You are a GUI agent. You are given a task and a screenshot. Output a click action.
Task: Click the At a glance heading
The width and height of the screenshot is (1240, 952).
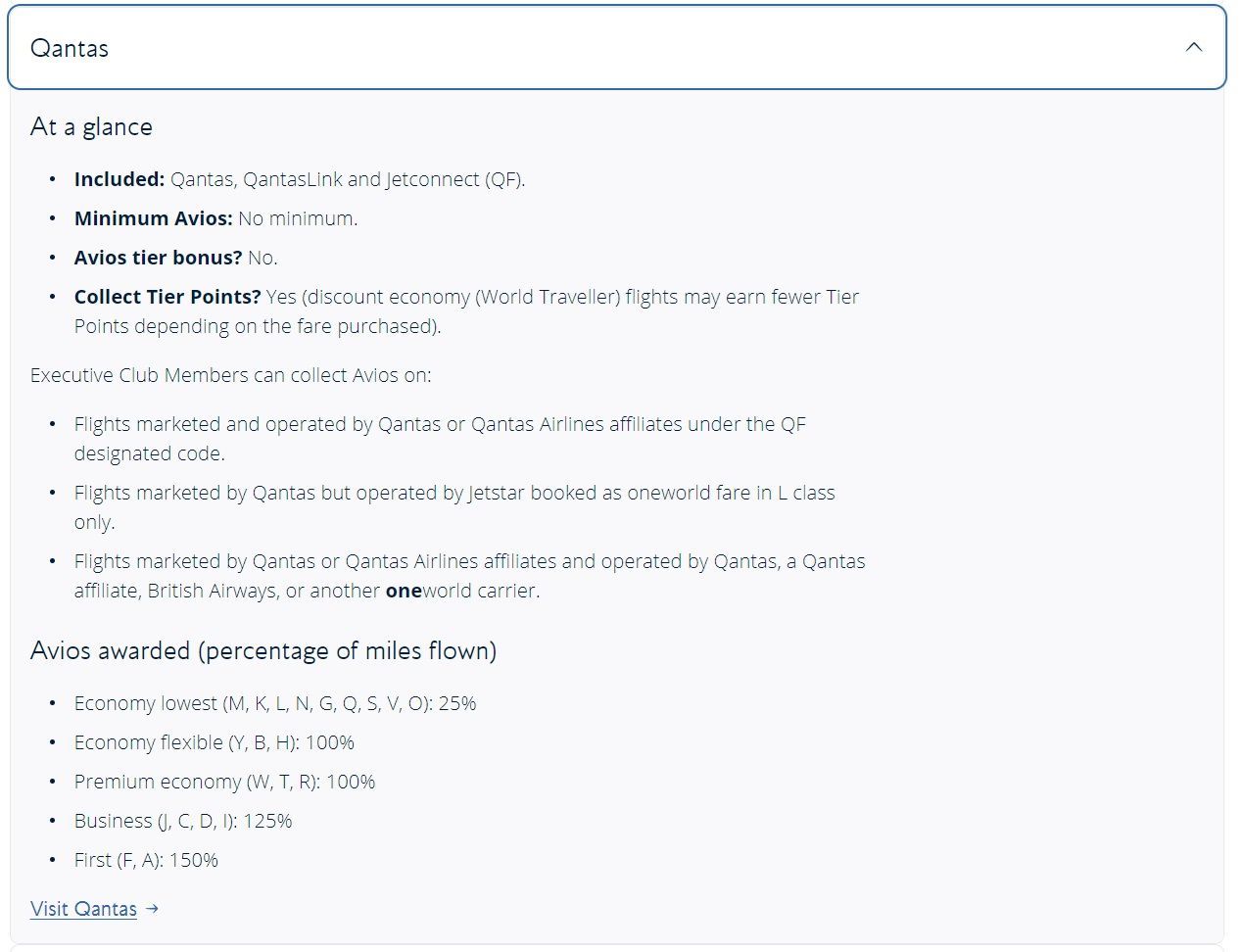(91, 127)
